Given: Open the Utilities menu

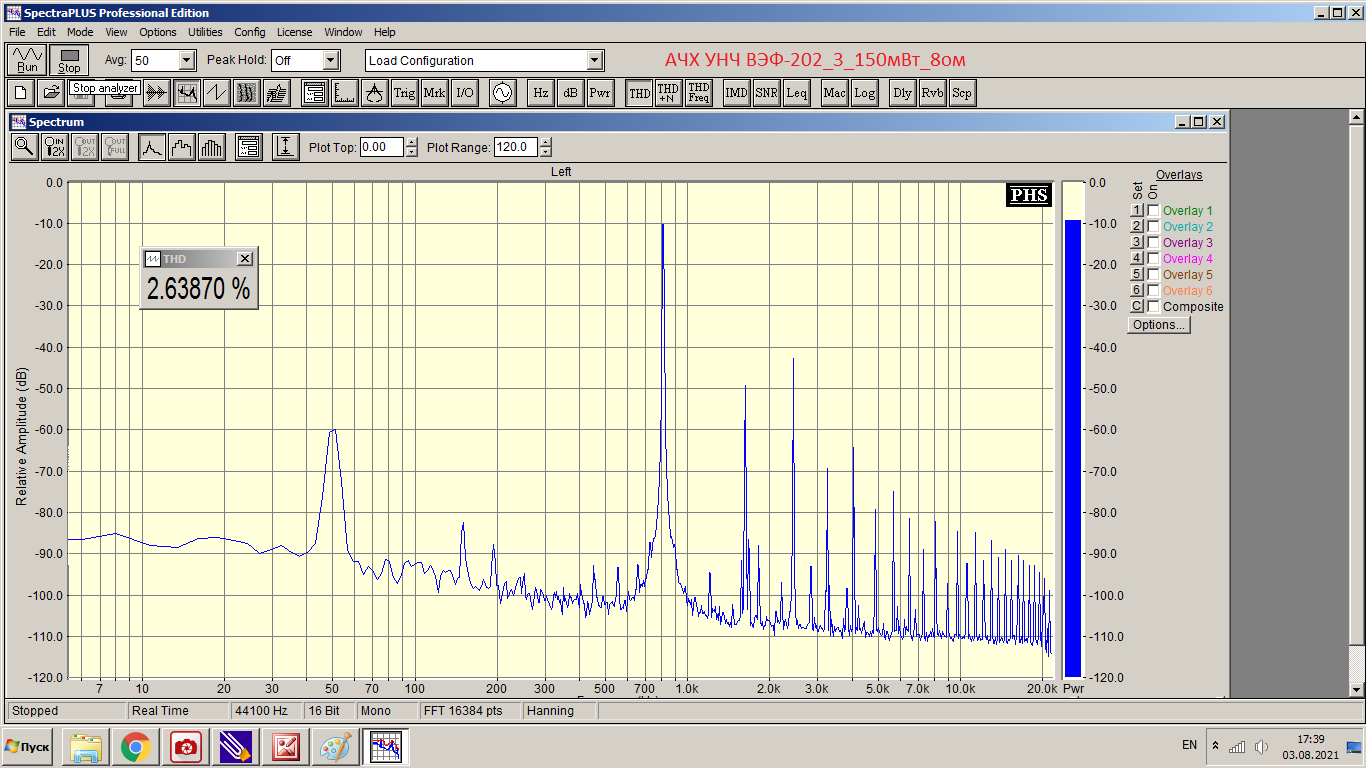Looking at the screenshot, I should tap(205, 32).
